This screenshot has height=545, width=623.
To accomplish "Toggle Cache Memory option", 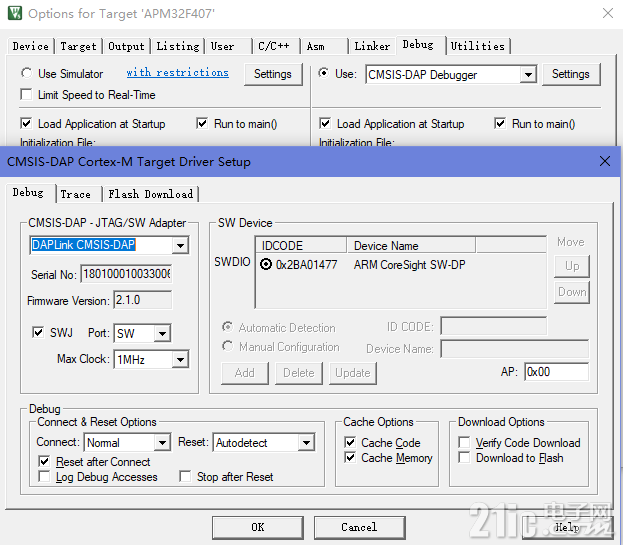I will tap(350, 458).
